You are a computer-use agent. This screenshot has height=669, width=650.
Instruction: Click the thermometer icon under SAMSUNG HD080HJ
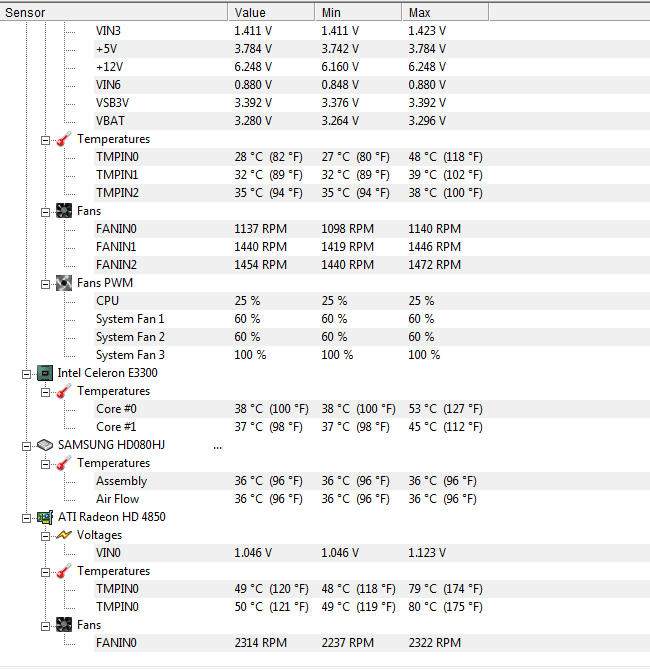click(x=64, y=463)
